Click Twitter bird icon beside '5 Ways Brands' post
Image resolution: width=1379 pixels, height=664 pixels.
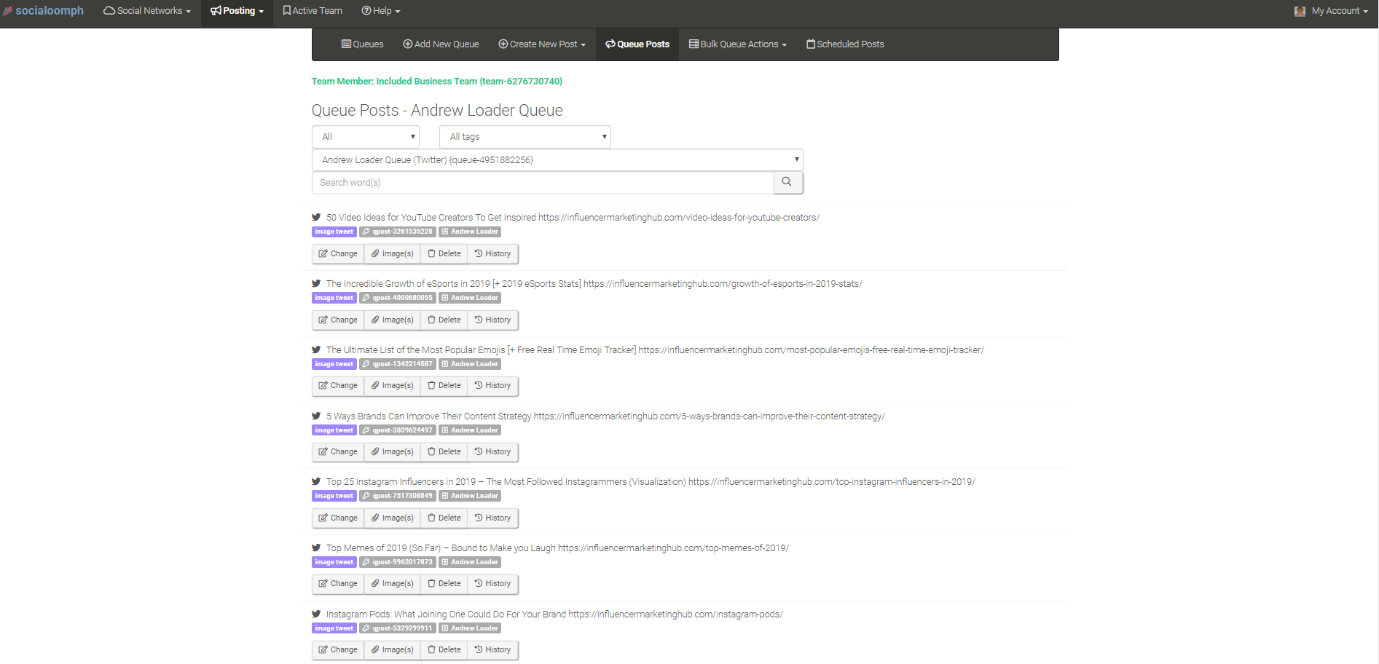[x=317, y=416]
